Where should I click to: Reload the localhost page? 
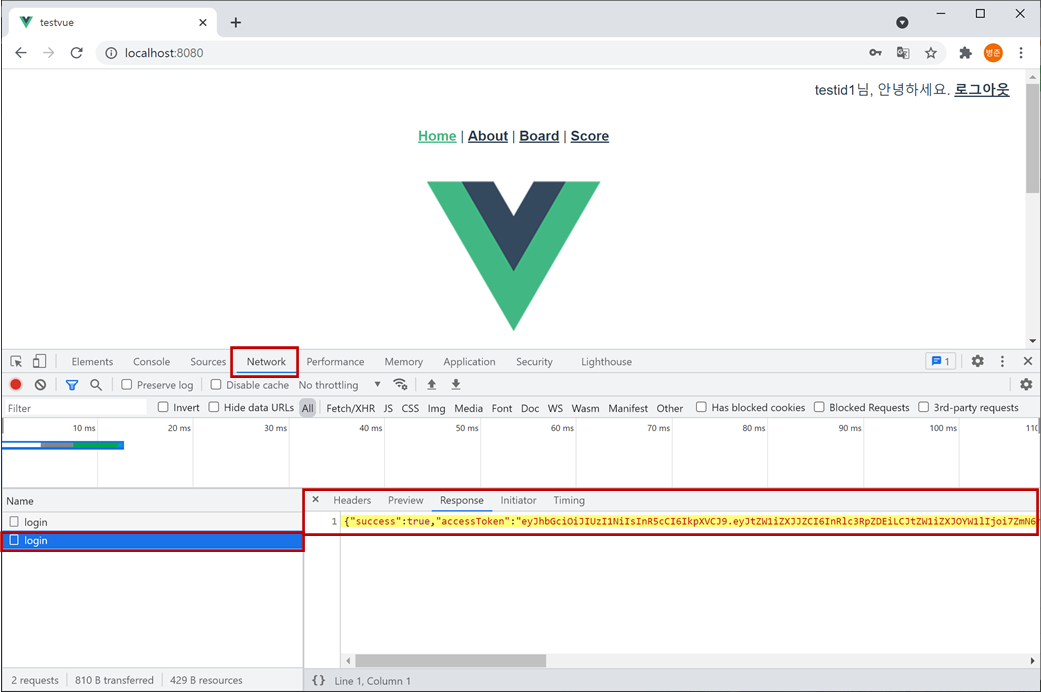76,52
